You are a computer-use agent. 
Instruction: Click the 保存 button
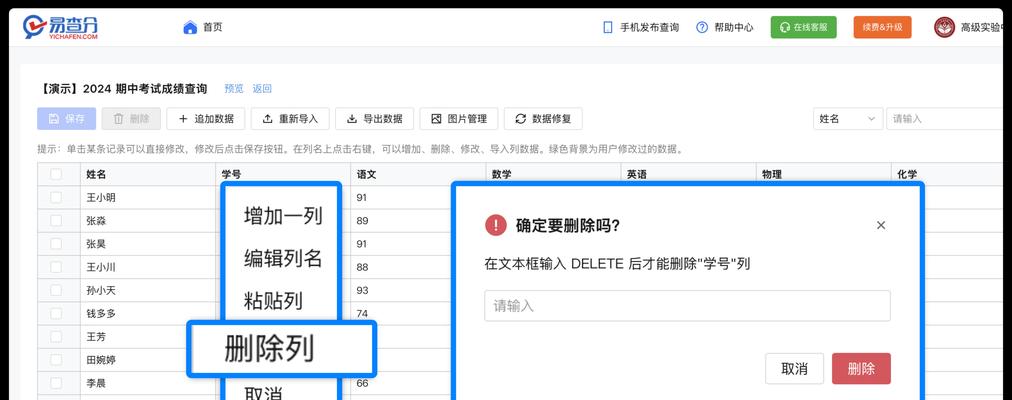coord(66,119)
